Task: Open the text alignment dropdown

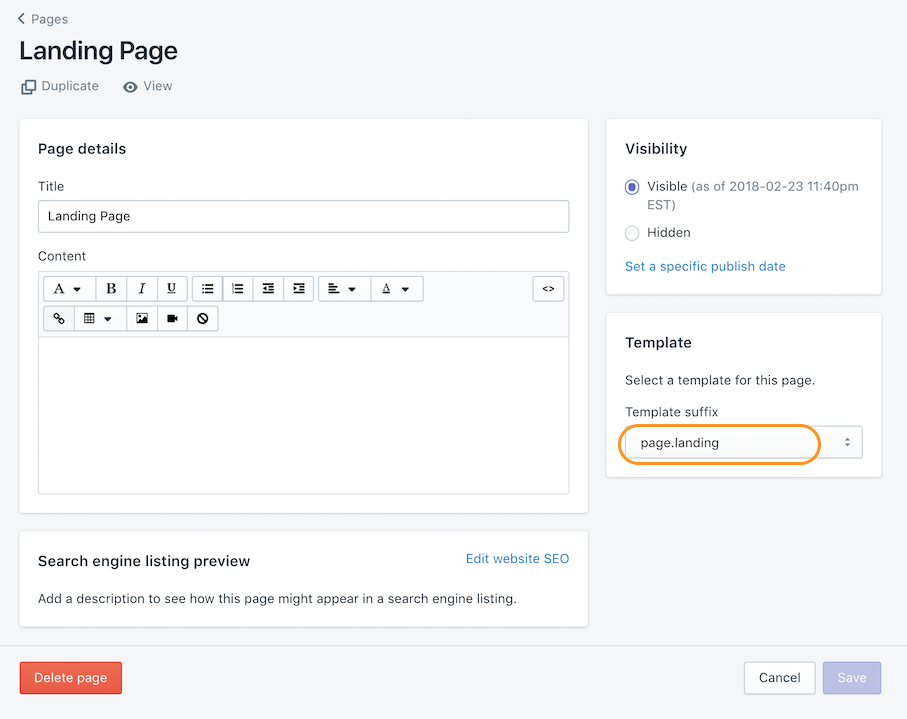Action: (x=343, y=289)
